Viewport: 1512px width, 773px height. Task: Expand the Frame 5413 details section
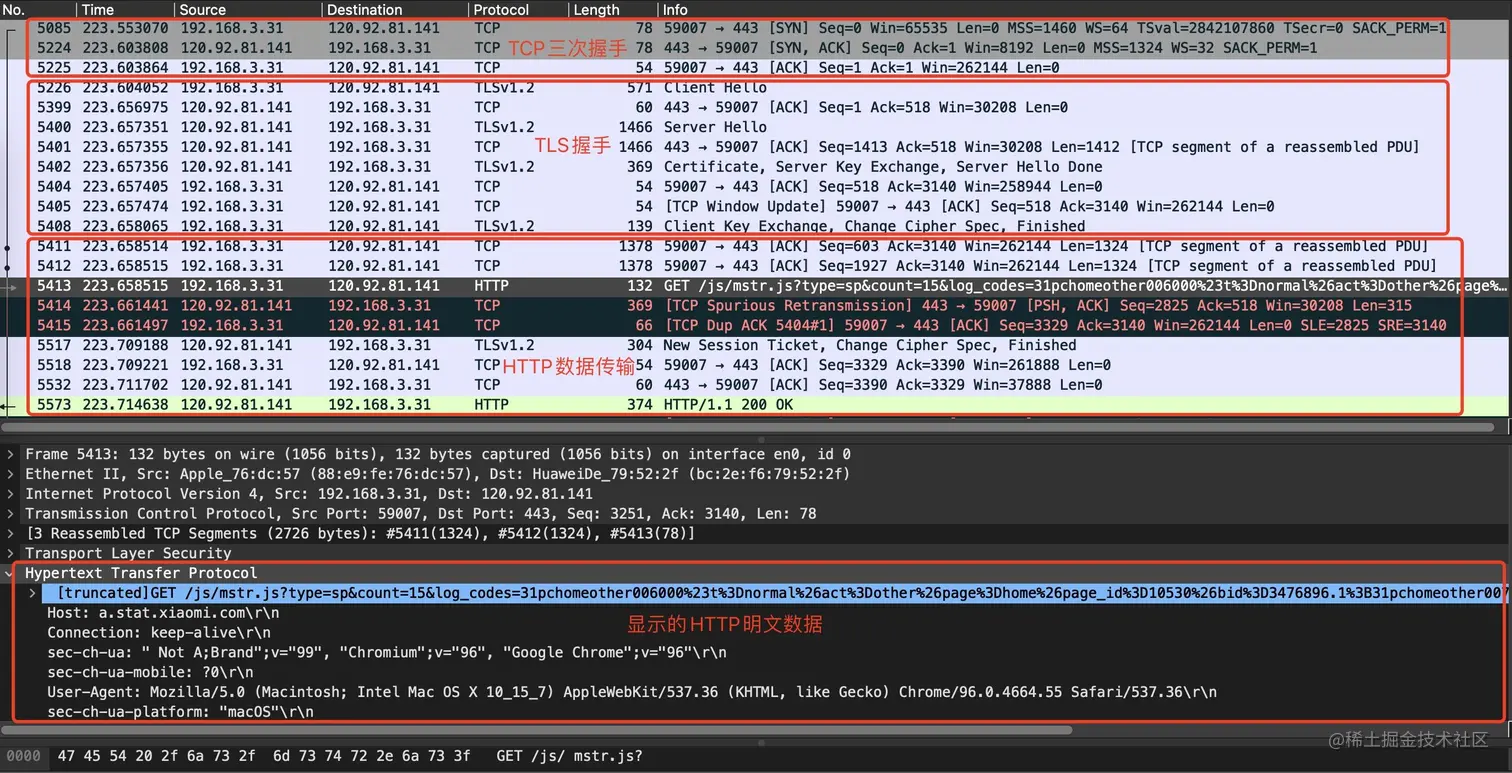point(10,454)
